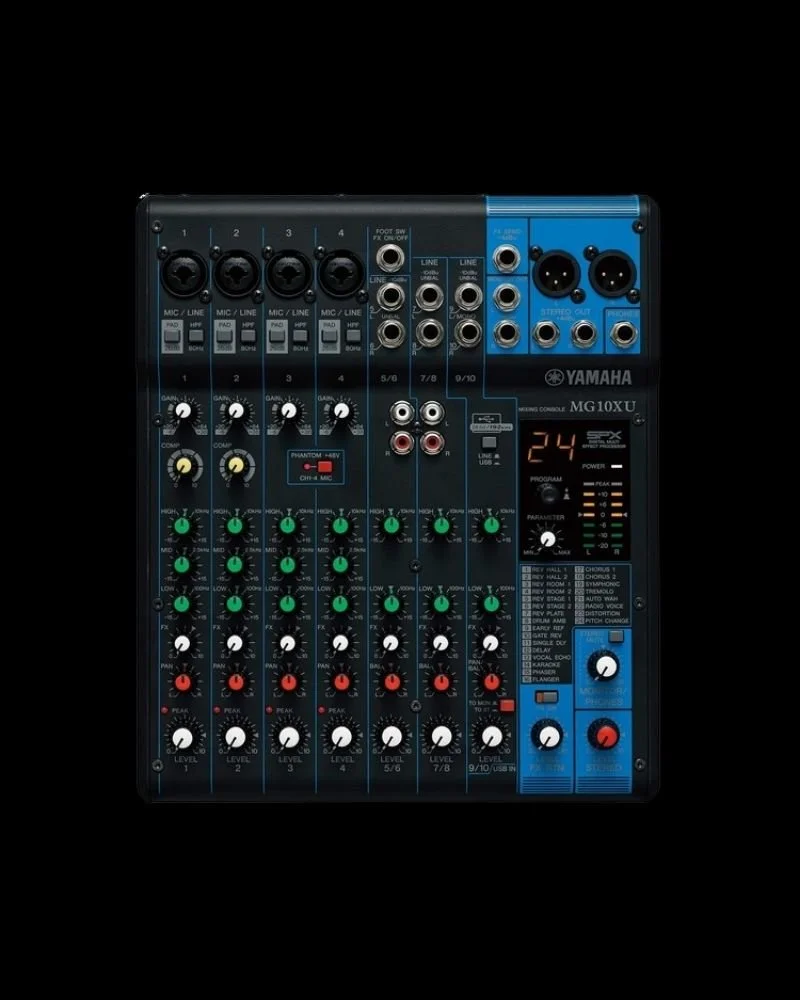Toggle the red TO MON / TO ST switch
The width and height of the screenshot is (800, 1000).
point(507,705)
